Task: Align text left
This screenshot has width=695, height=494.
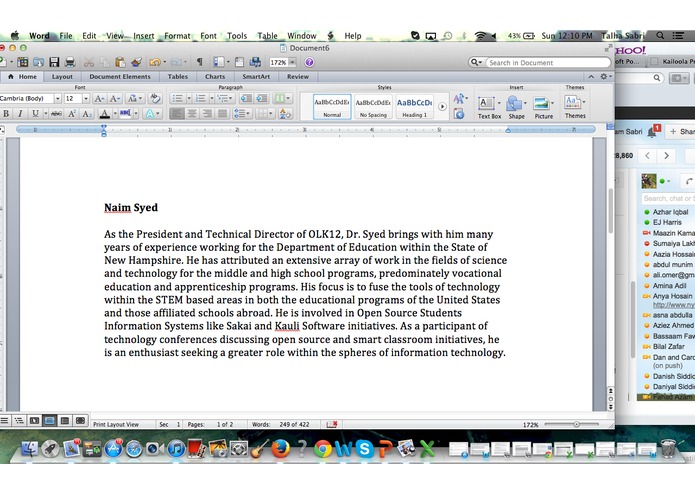Action: pos(177,114)
